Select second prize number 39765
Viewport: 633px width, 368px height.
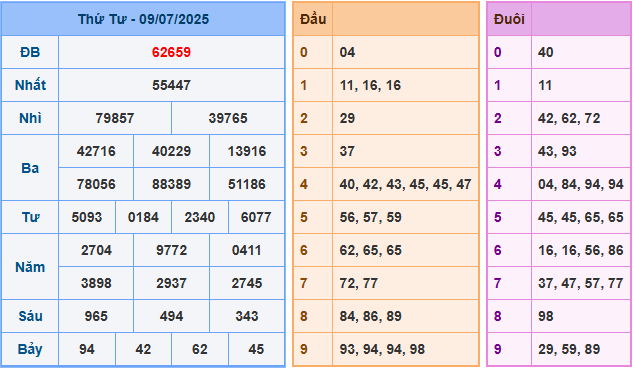tap(228, 118)
